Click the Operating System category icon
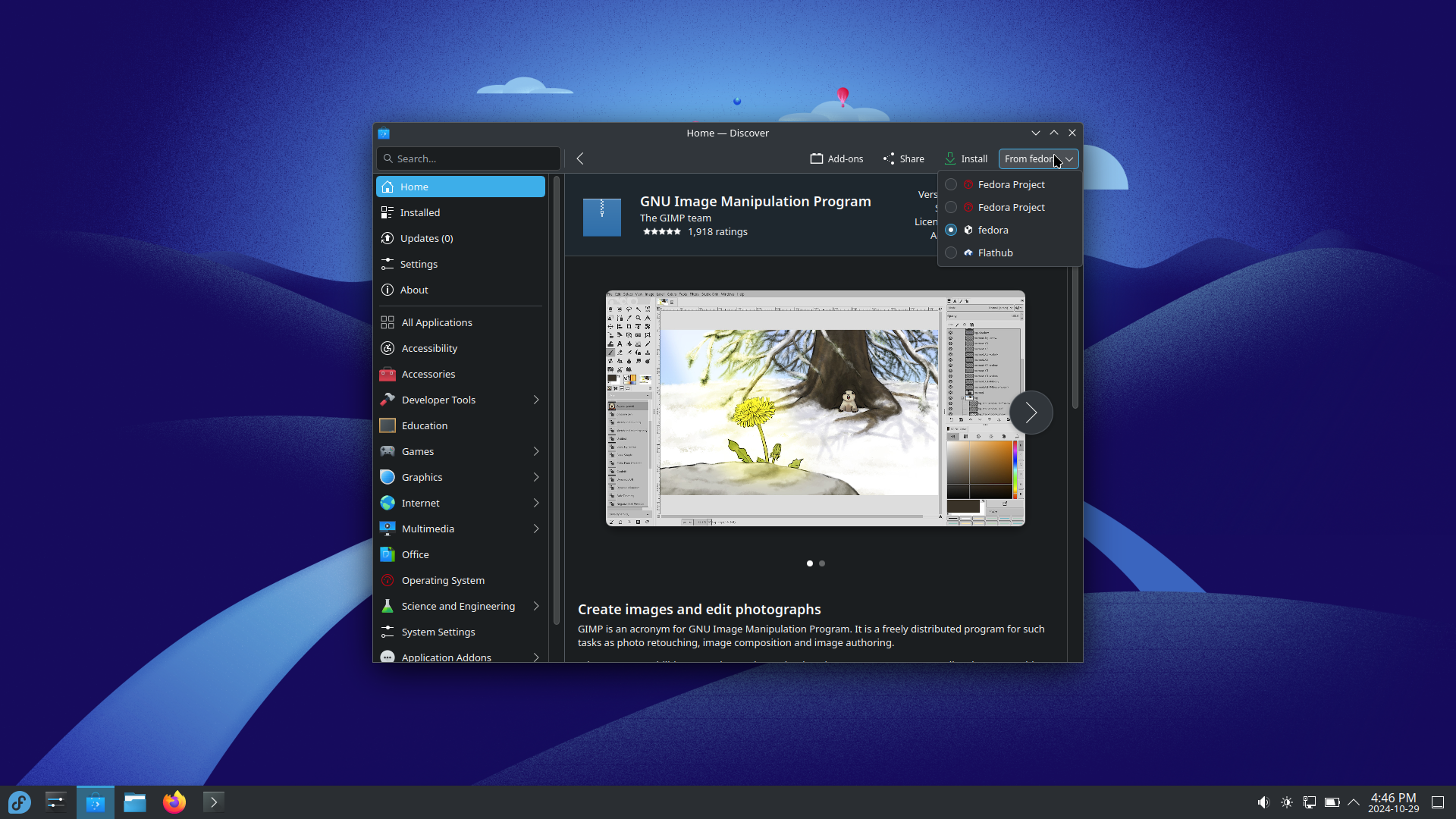 click(388, 580)
